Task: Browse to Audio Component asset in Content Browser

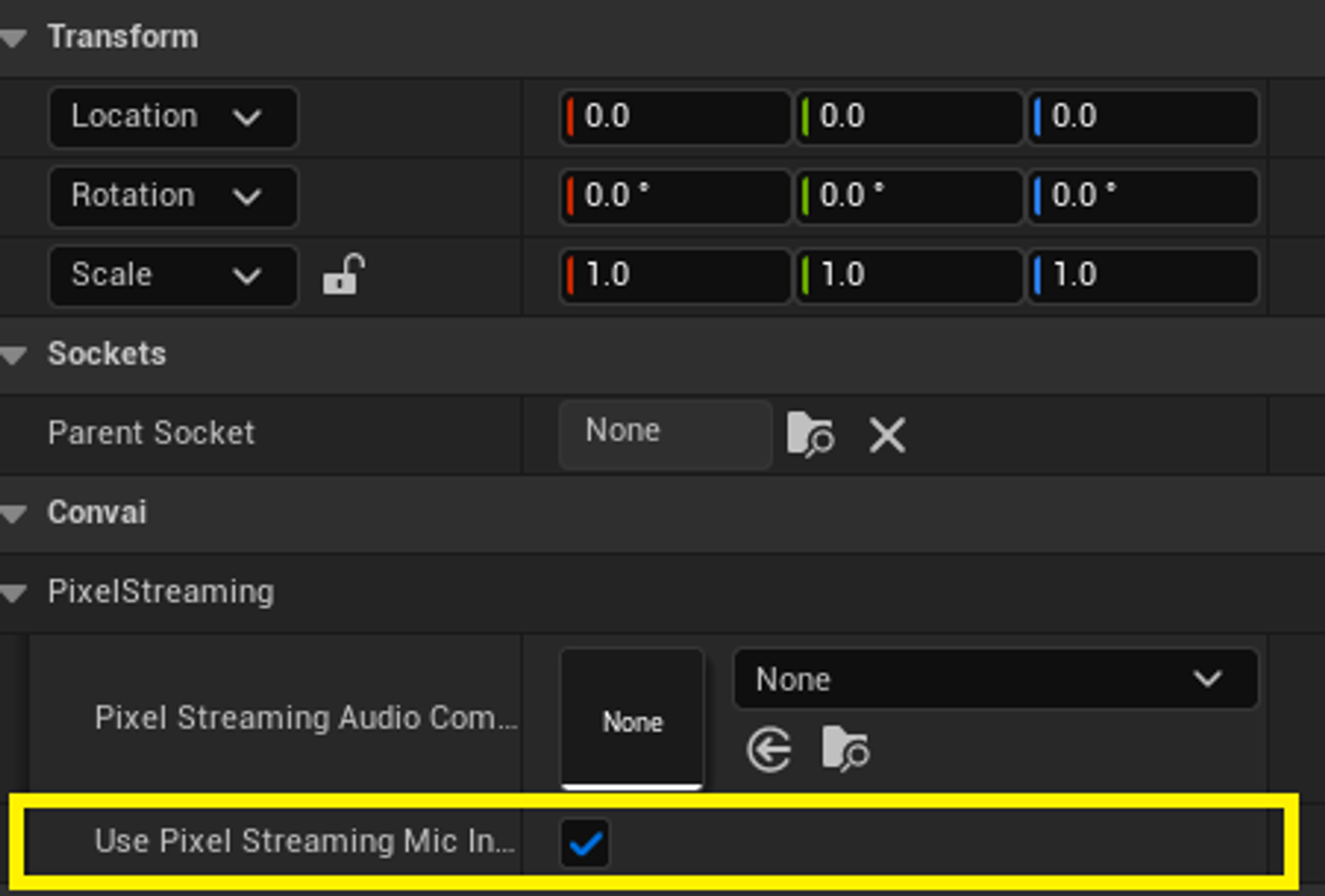Action: 845,748
